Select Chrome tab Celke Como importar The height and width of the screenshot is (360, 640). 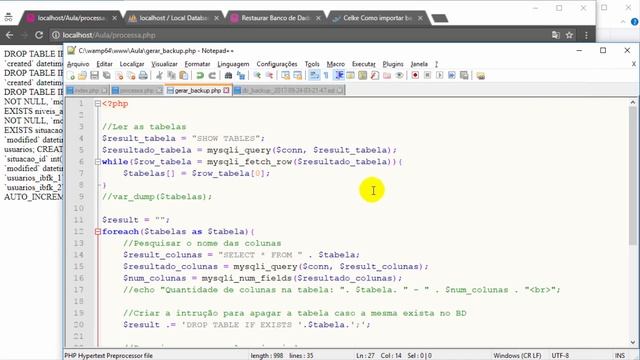point(377,18)
